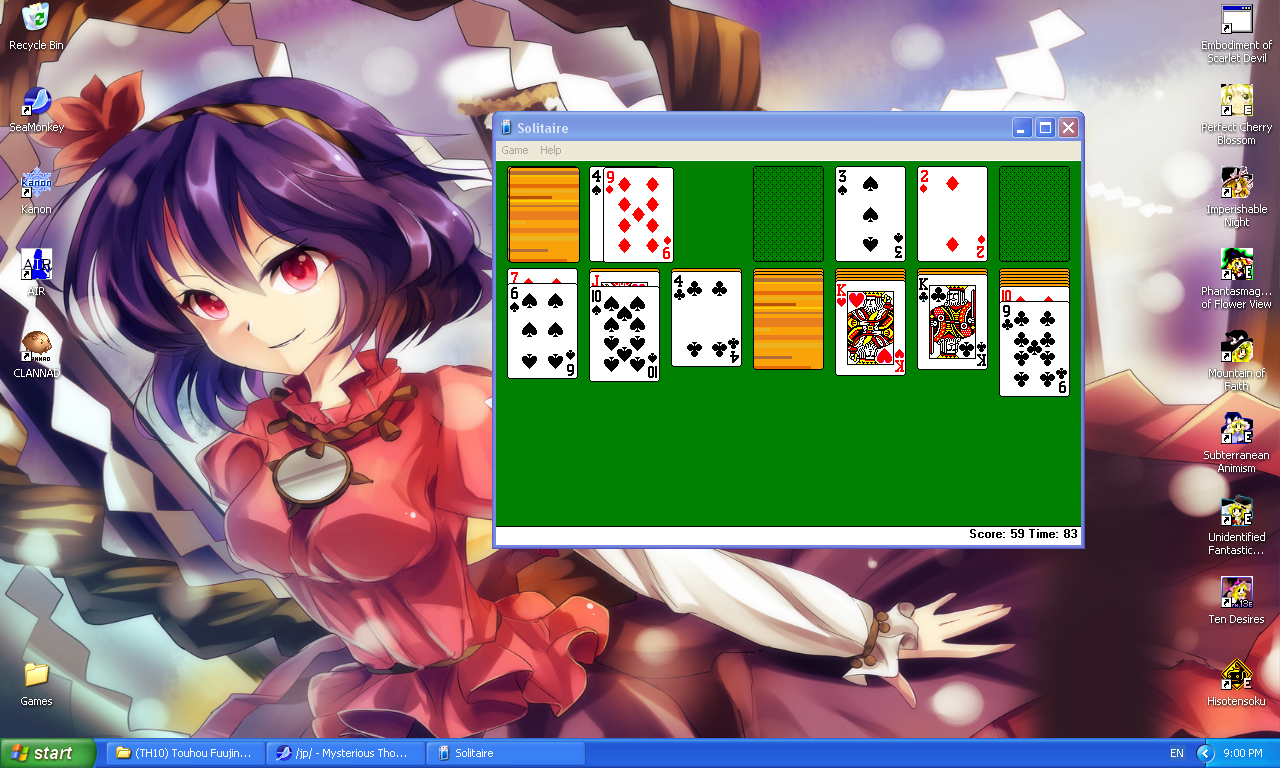Select the Kanon desktop shortcut
1280x768 pixels.
click(x=36, y=191)
